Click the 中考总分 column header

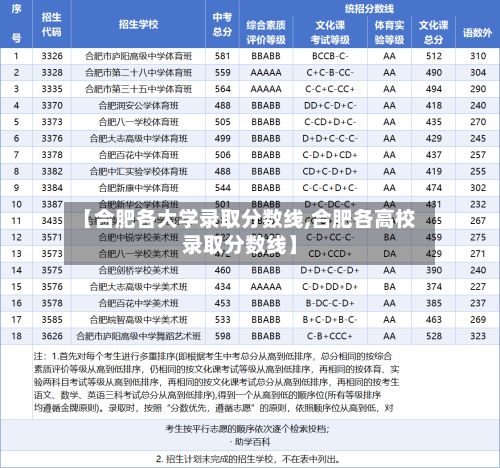[x=222, y=24]
